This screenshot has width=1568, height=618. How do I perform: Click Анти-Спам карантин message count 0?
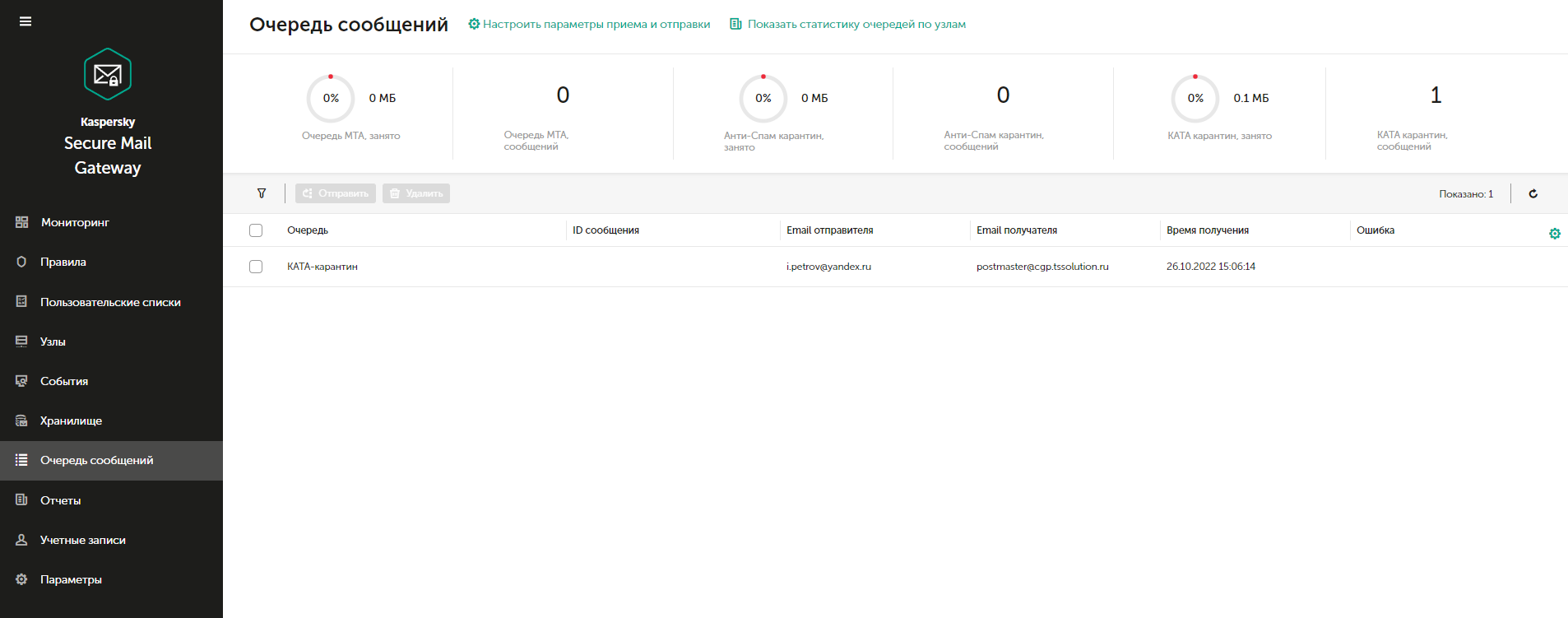tap(1003, 95)
